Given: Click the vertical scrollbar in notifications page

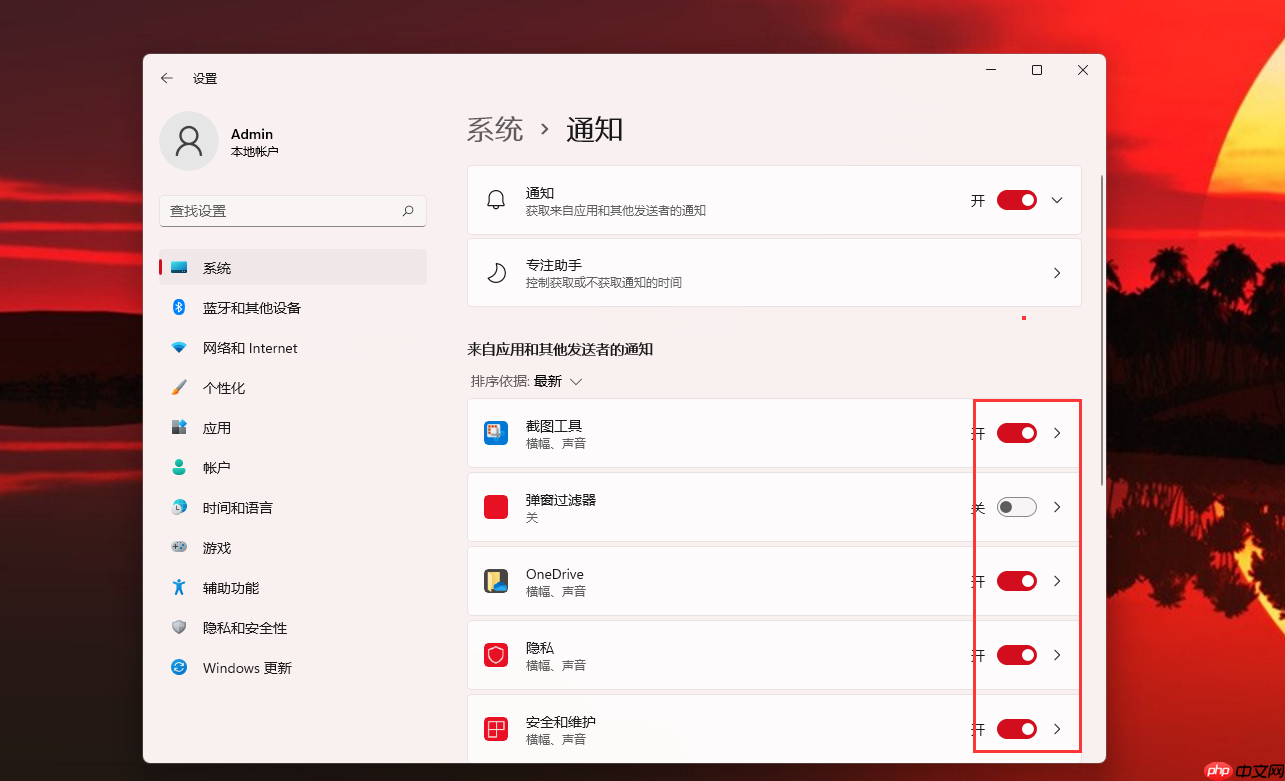Looking at the screenshot, I should (x=1102, y=330).
